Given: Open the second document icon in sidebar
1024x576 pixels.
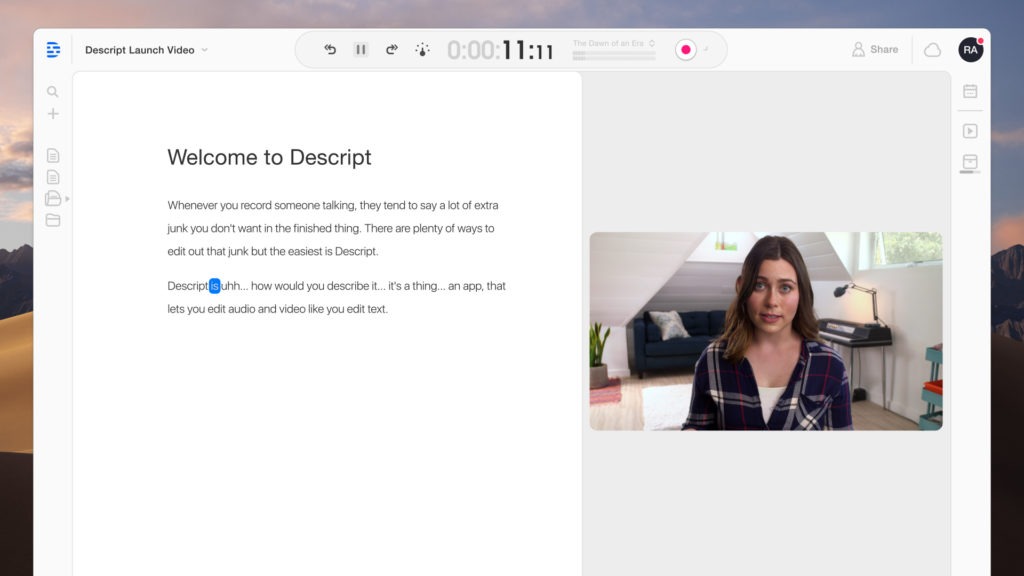Looking at the screenshot, I should click(53, 177).
